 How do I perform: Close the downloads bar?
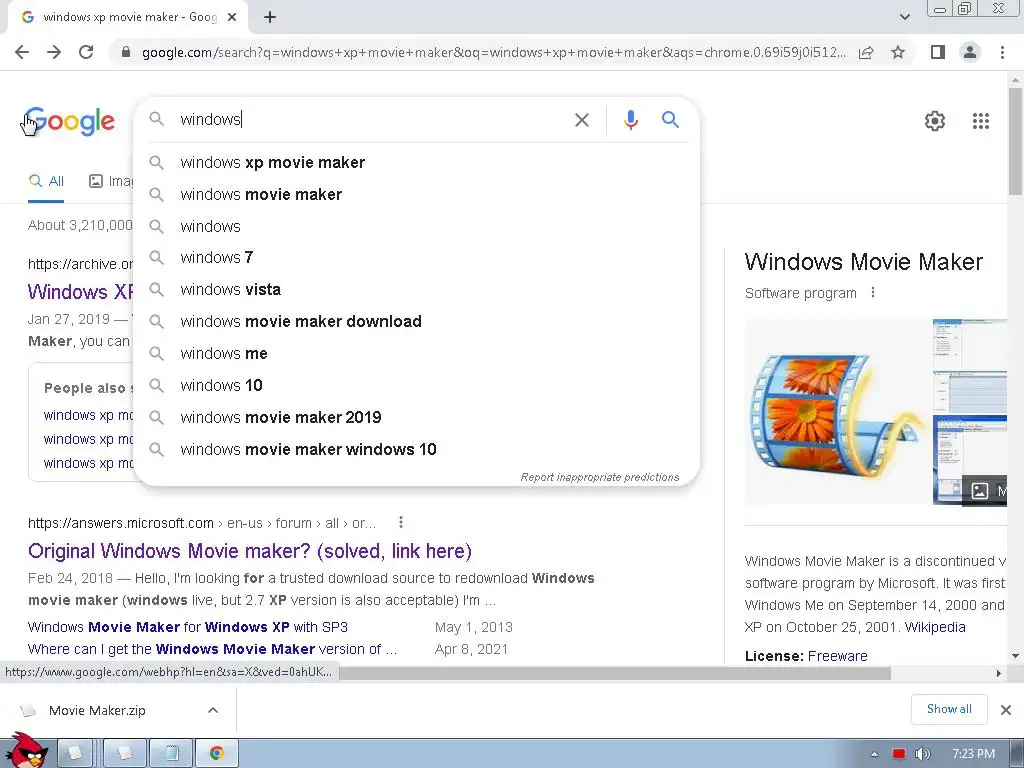(1006, 710)
